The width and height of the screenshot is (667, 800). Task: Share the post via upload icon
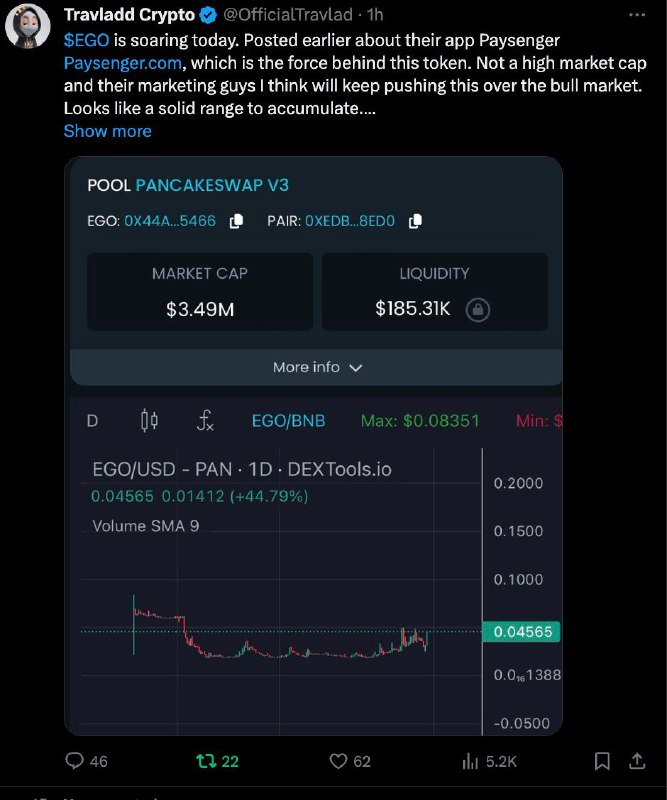(x=637, y=761)
